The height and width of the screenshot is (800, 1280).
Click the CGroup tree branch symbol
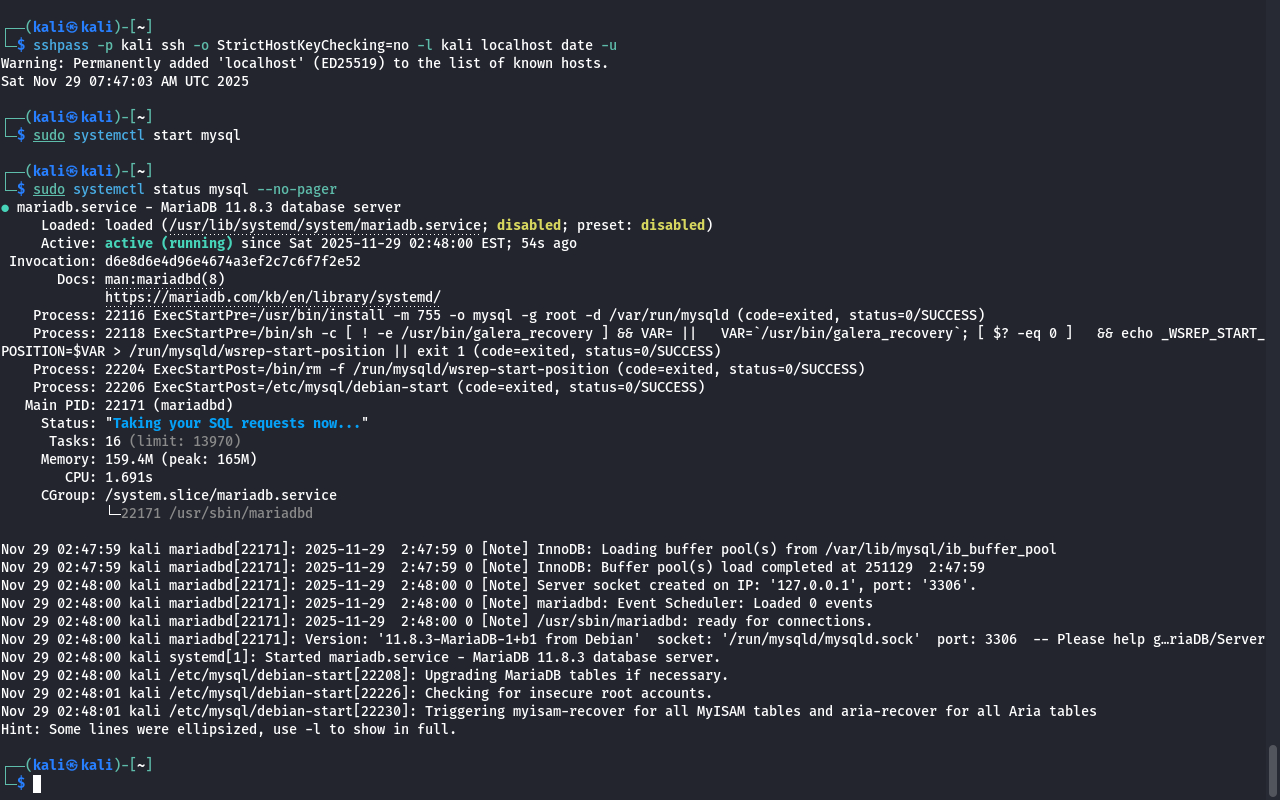coord(112,514)
